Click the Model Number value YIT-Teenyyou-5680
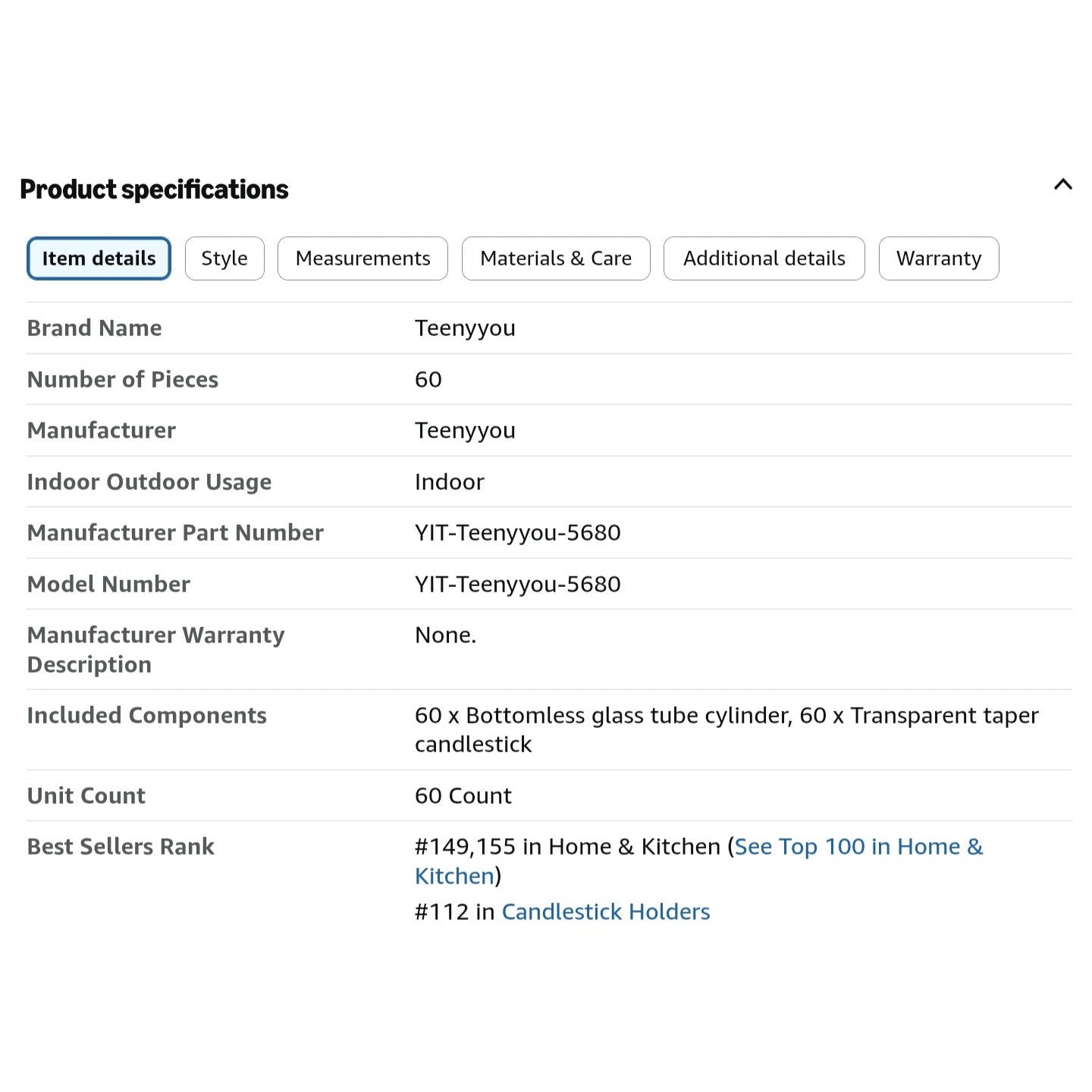The image size is (1092, 1092). [x=518, y=585]
